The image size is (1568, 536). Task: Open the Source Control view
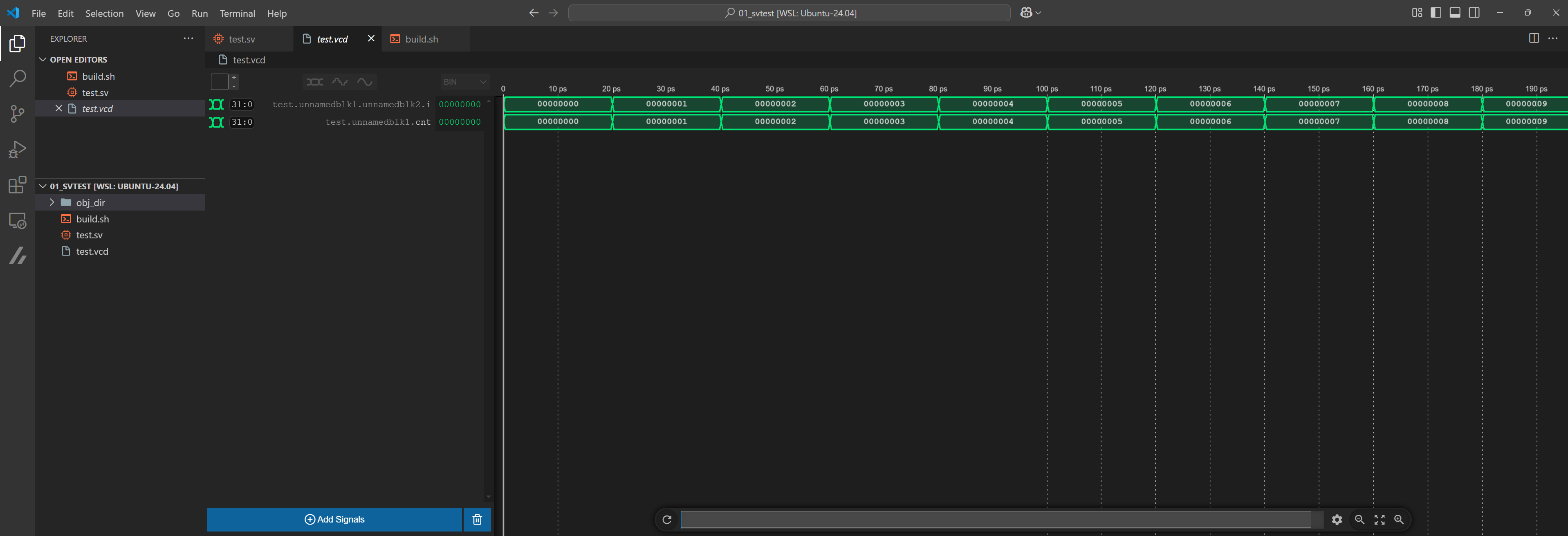18,114
